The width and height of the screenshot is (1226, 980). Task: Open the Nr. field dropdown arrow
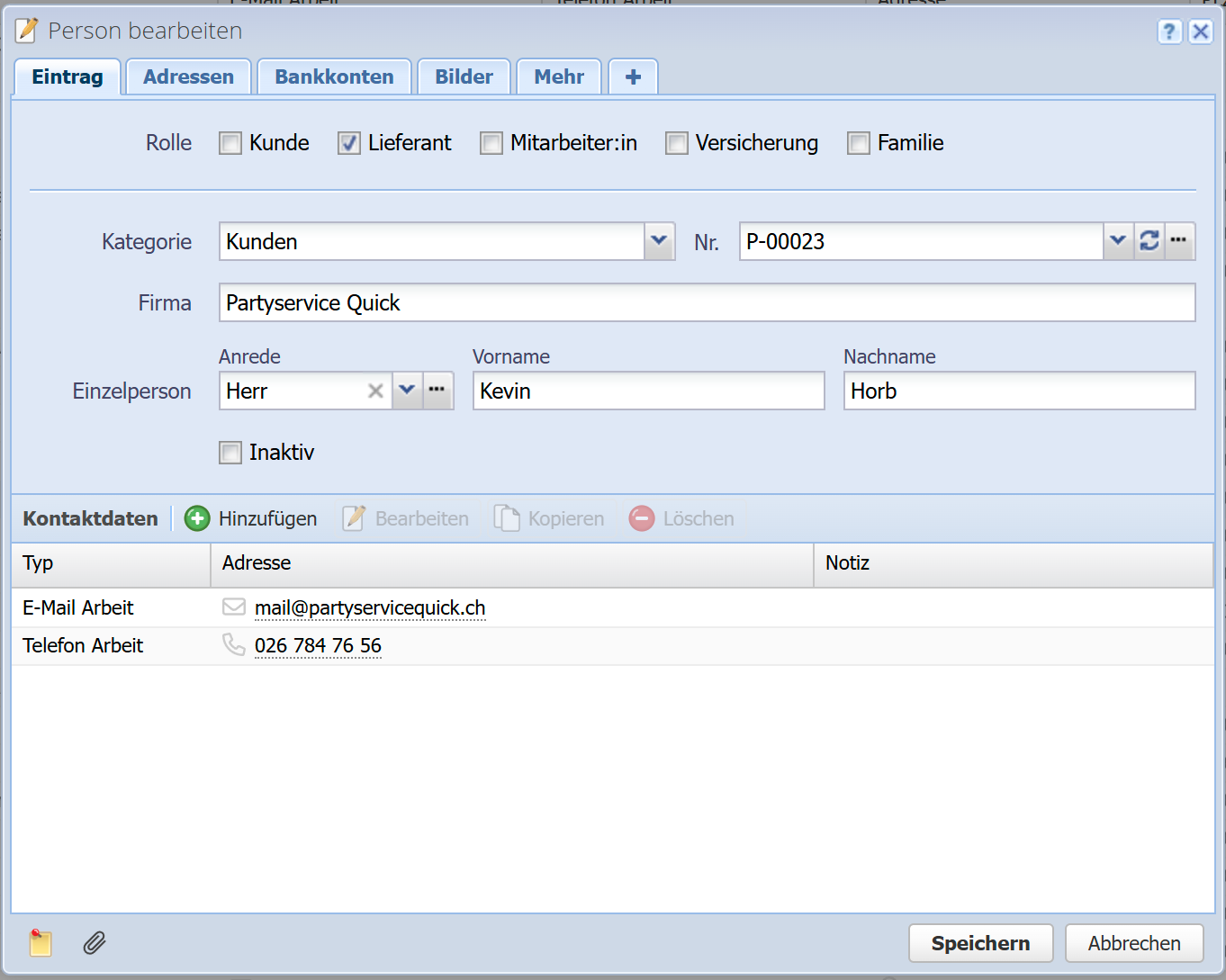(1117, 241)
